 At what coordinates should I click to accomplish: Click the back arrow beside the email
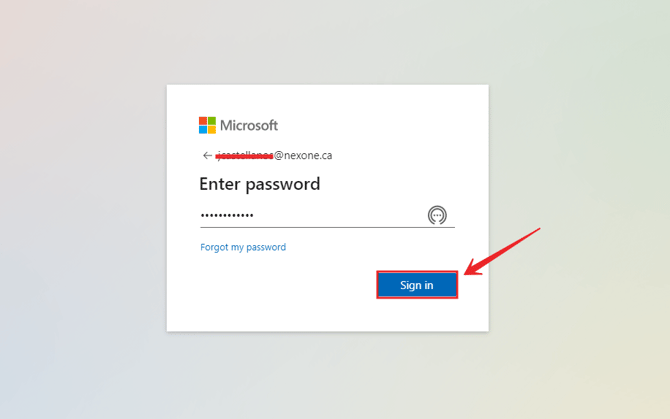206,156
